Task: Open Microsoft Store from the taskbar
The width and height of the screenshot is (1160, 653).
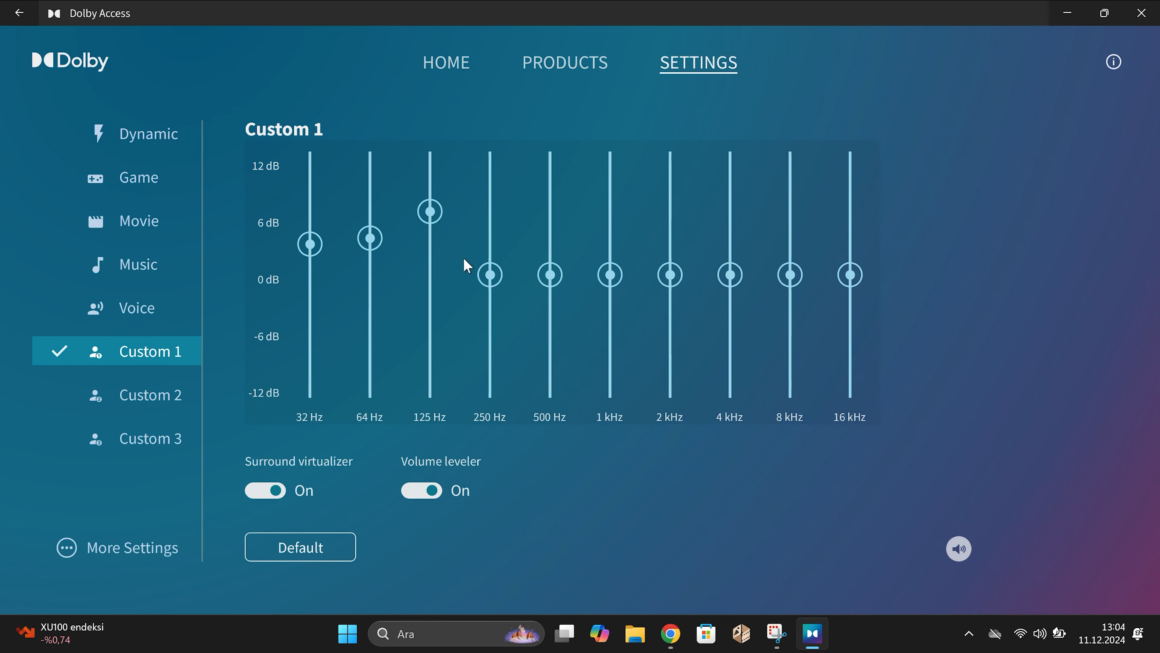Action: 706,634
